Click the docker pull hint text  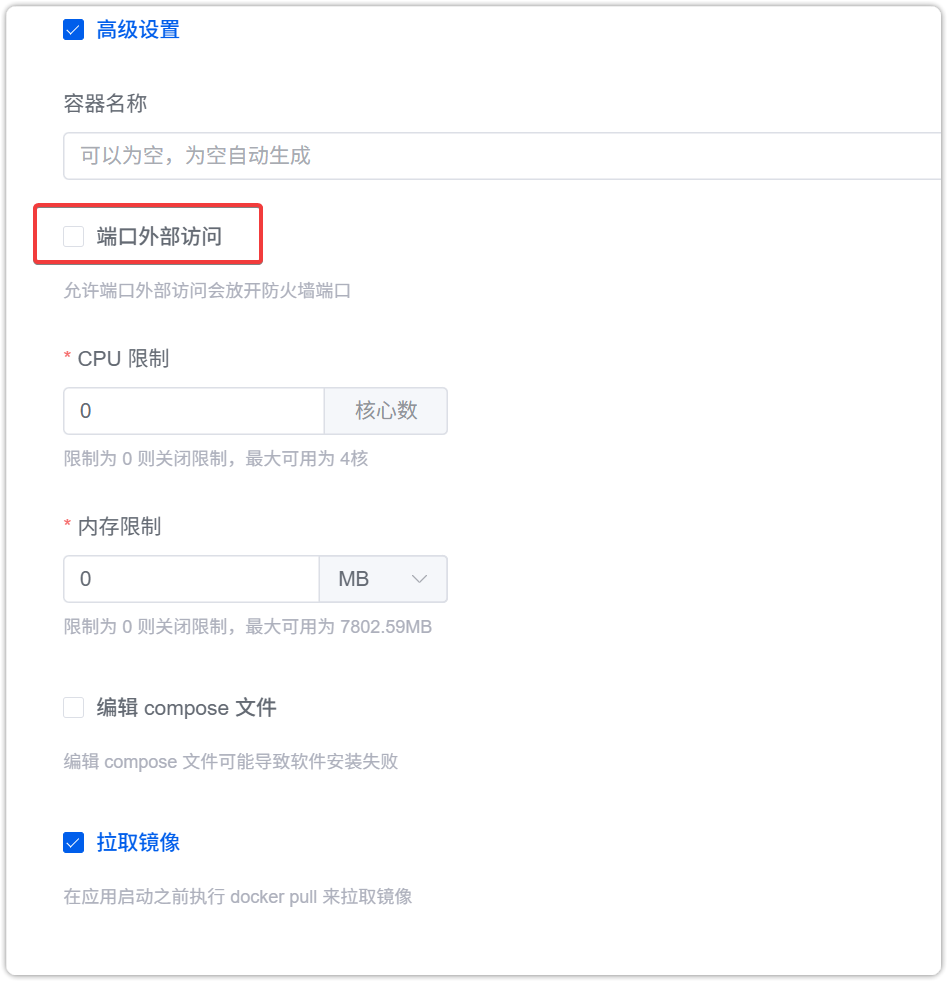tap(238, 896)
